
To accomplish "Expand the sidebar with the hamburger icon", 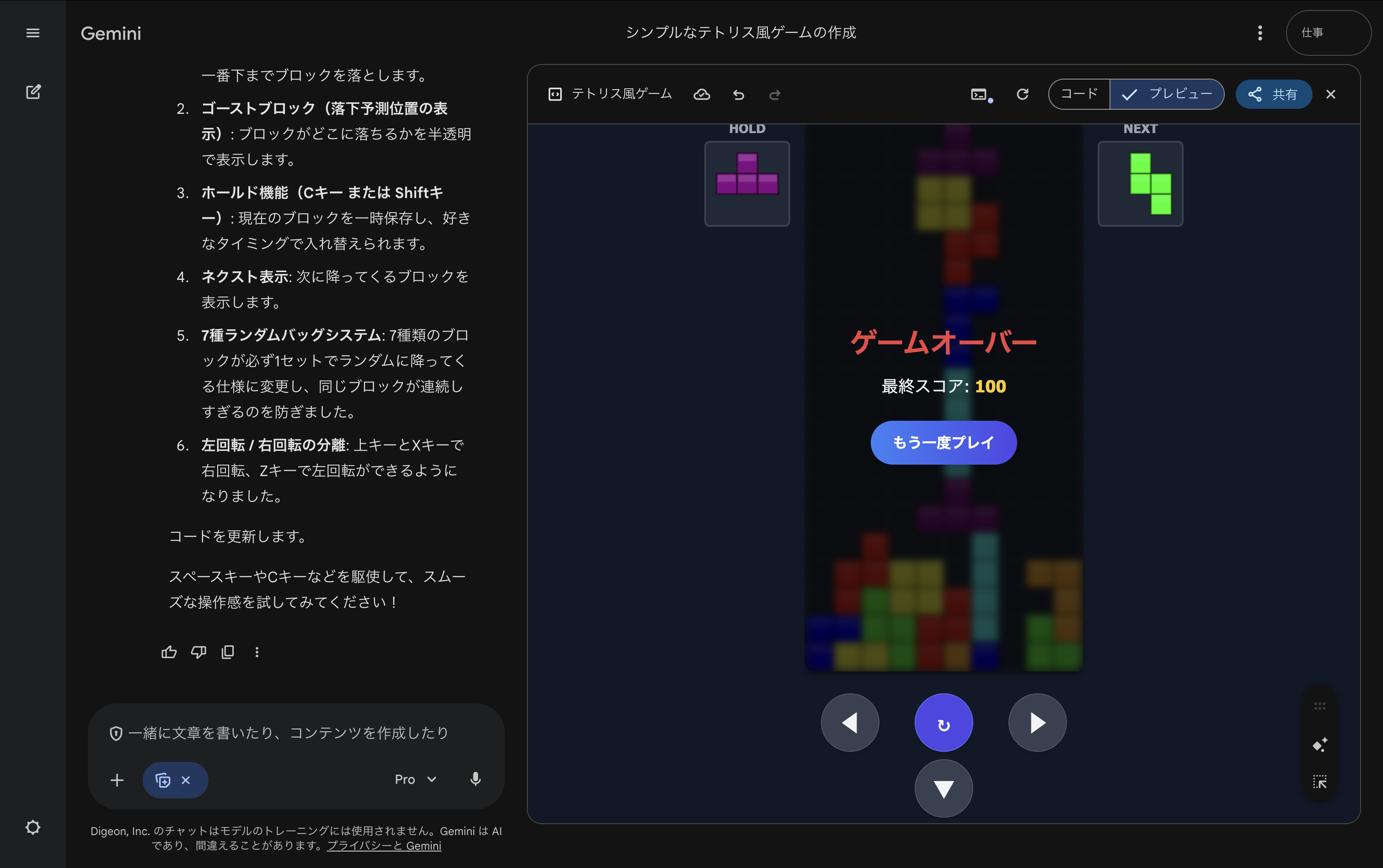I will point(33,33).
